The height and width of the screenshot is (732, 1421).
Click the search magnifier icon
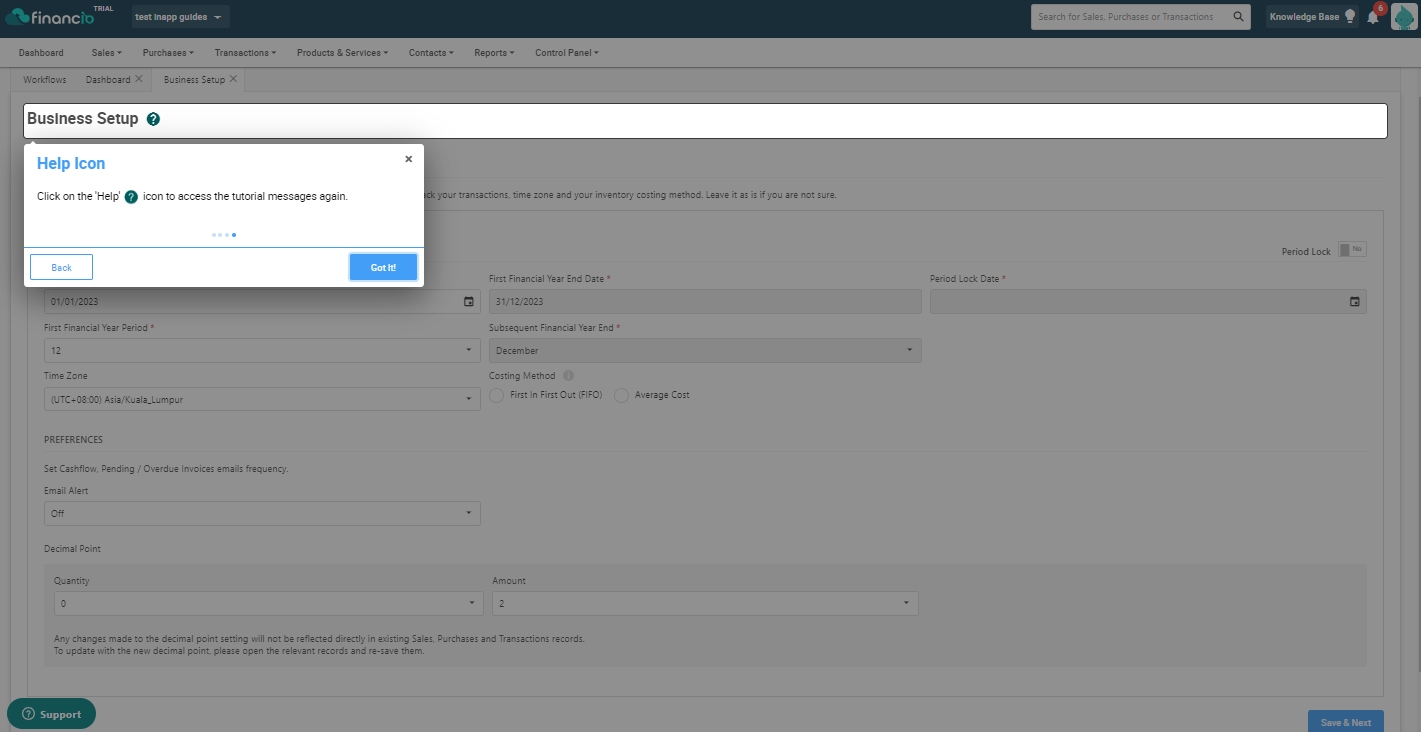(1238, 17)
